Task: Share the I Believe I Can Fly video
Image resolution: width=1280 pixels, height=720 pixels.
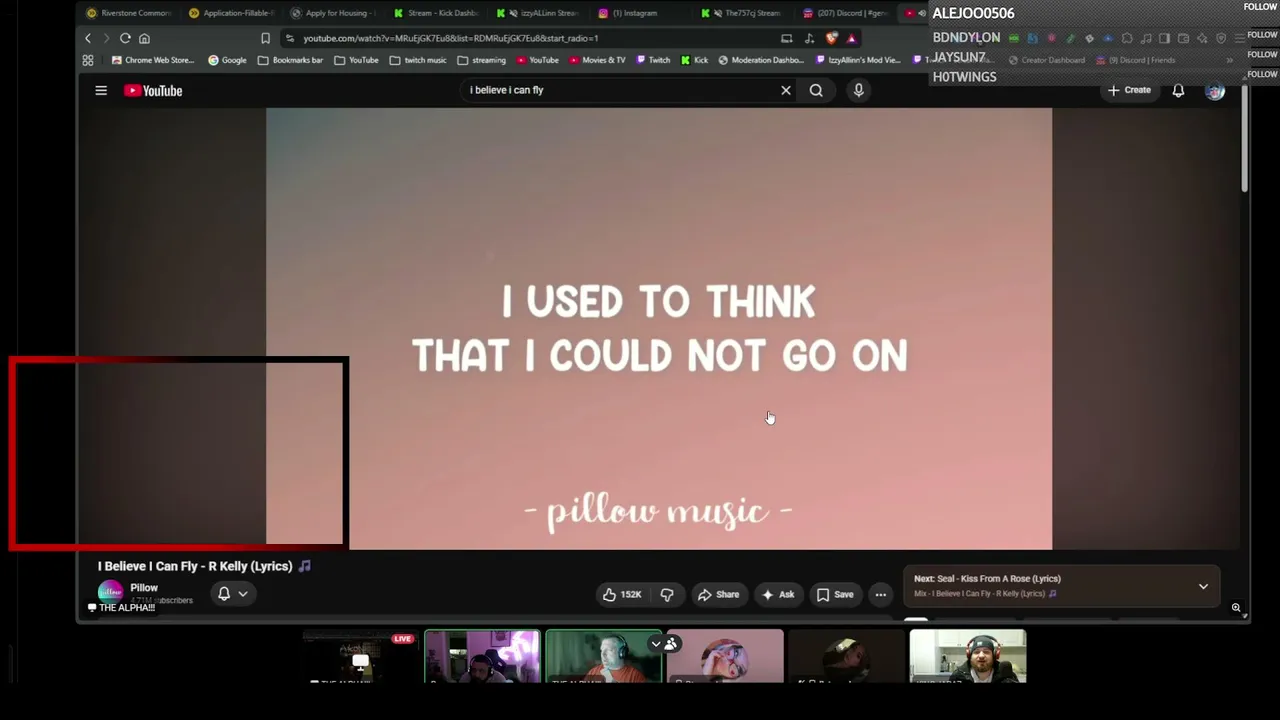Action: [718, 595]
